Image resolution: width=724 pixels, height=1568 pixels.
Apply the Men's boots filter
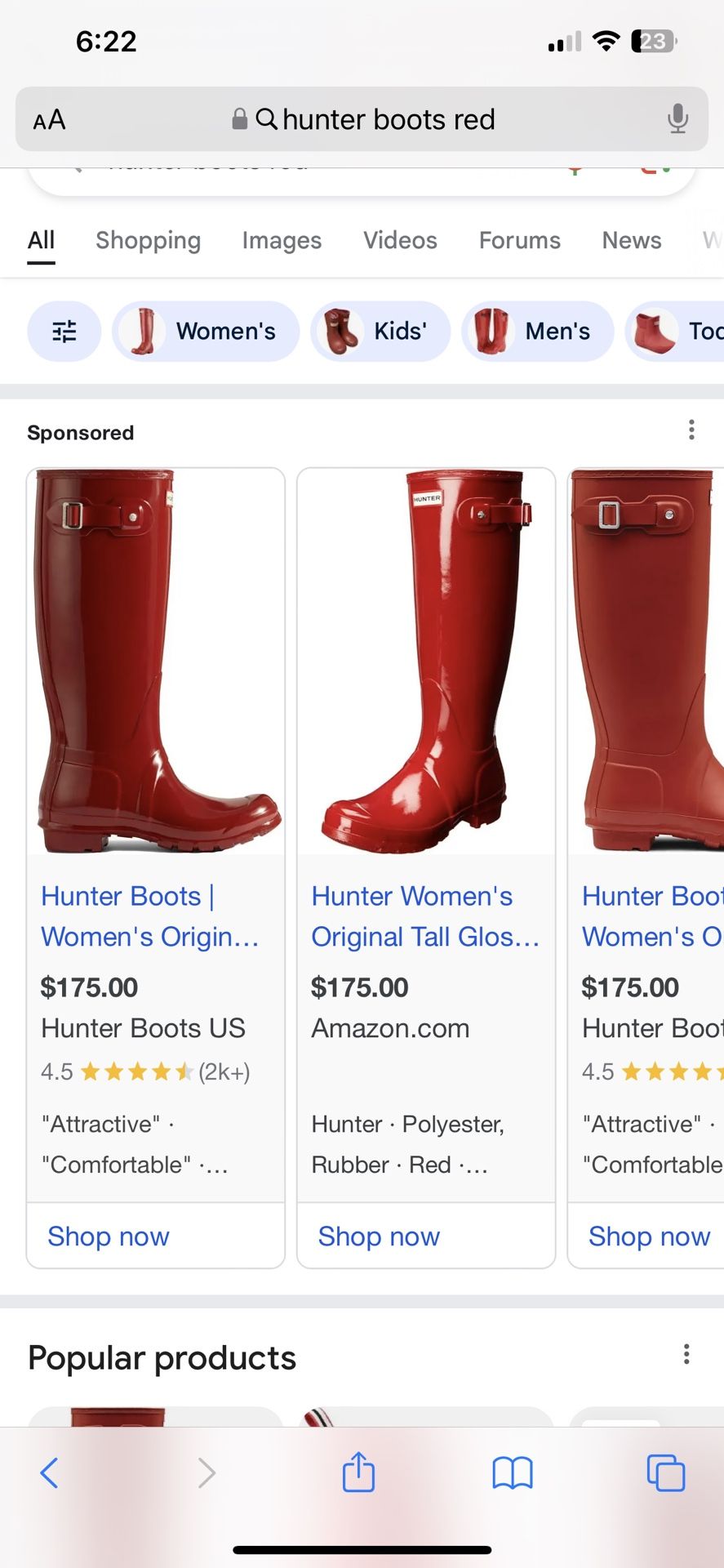(x=537, y=332)
